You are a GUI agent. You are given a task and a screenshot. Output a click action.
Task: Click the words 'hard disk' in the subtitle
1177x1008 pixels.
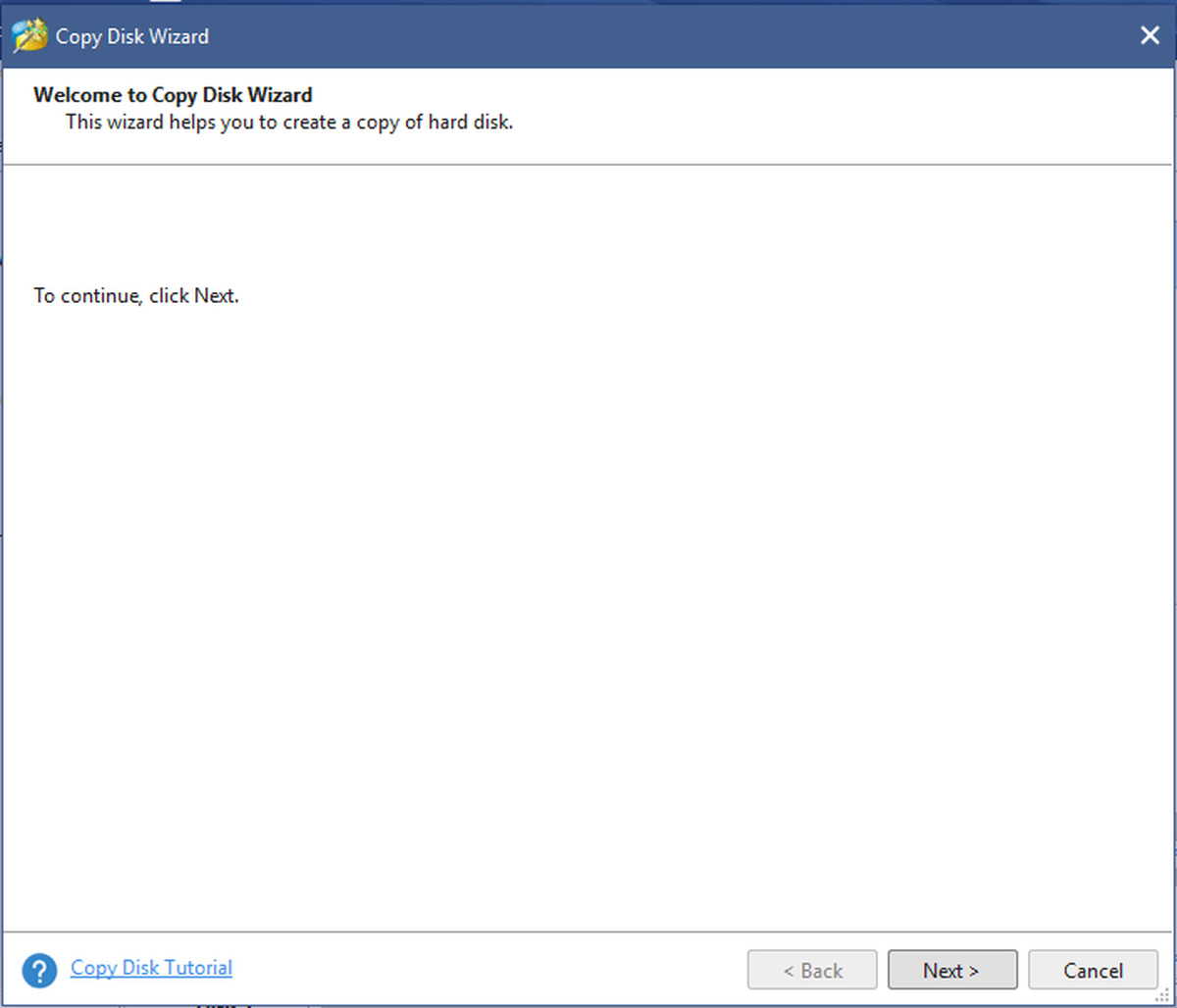475,123
